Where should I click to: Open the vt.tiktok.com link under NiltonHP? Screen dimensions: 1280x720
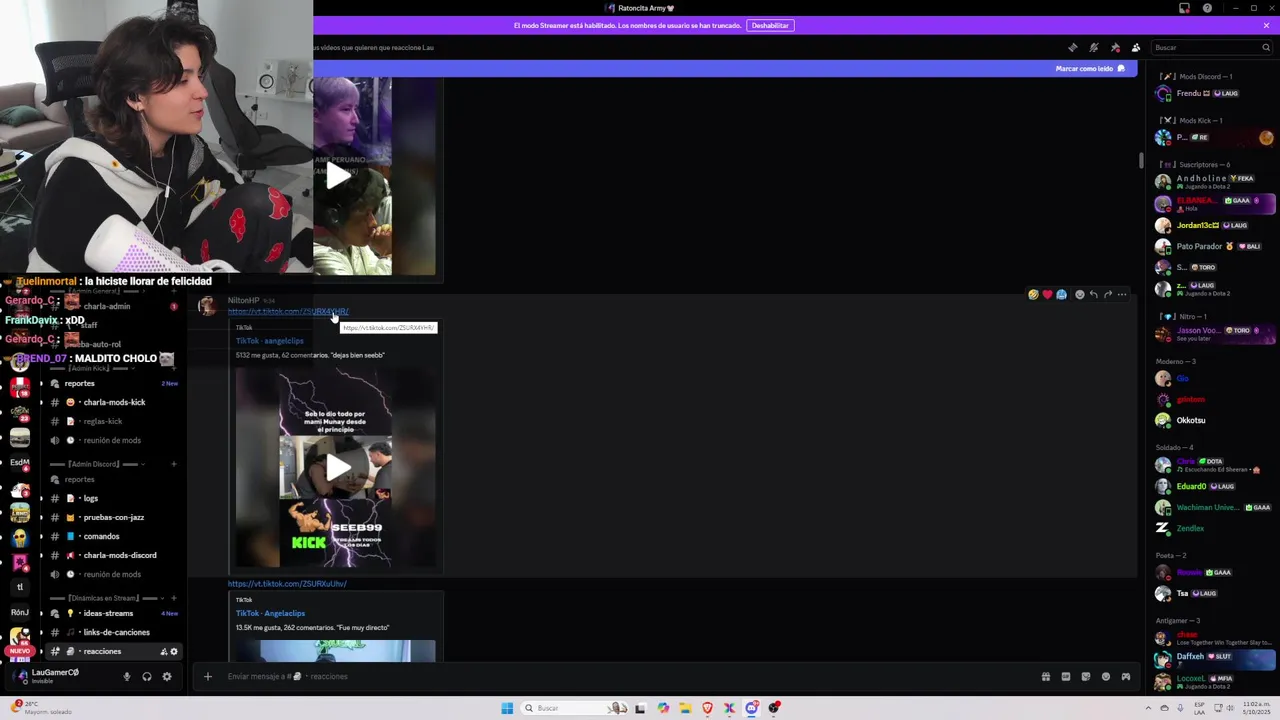point(288,311)
